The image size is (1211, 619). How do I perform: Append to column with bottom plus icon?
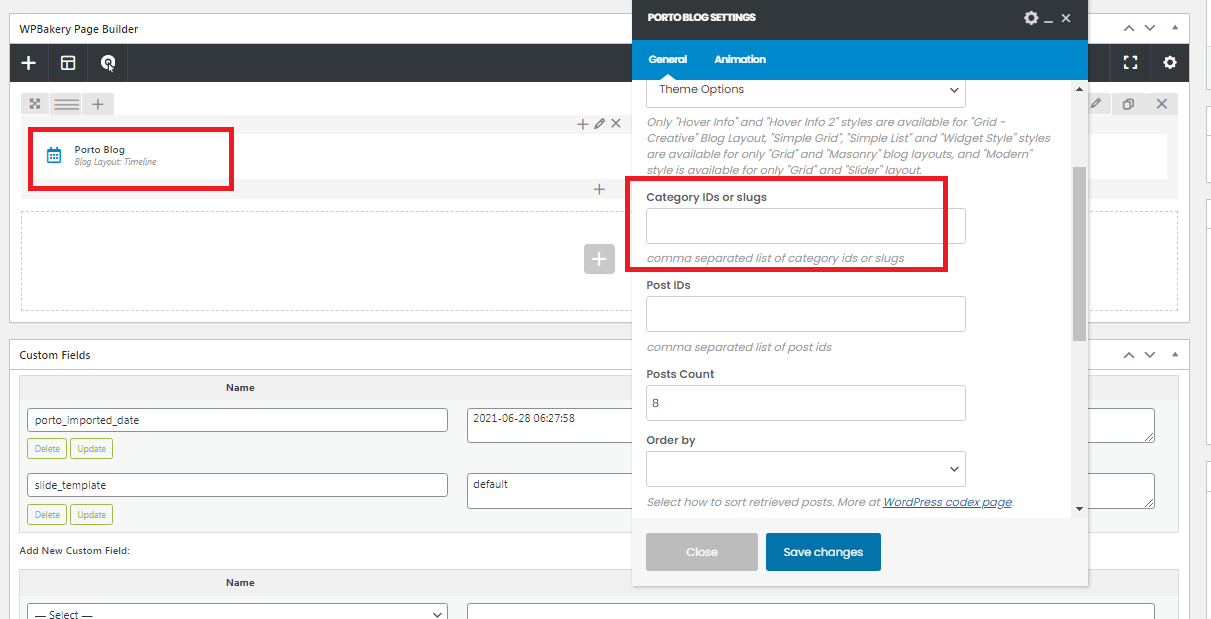click(x=599, y=189)
